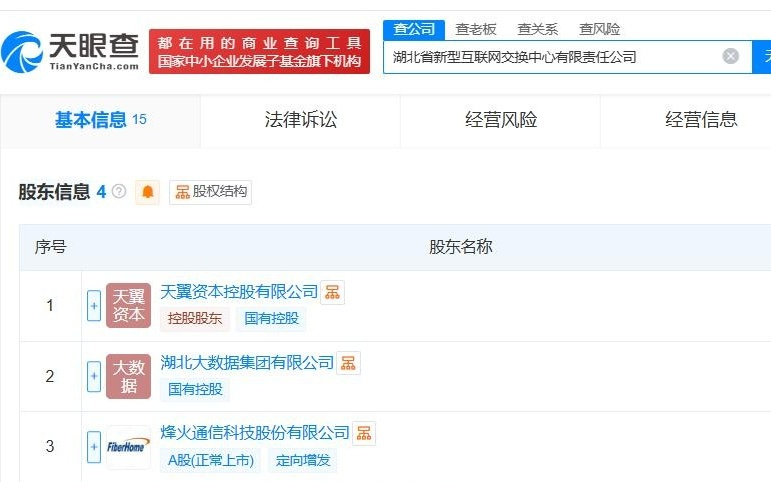Clear the search box with the X icon
771x482 pixels.
coord(731,56)
